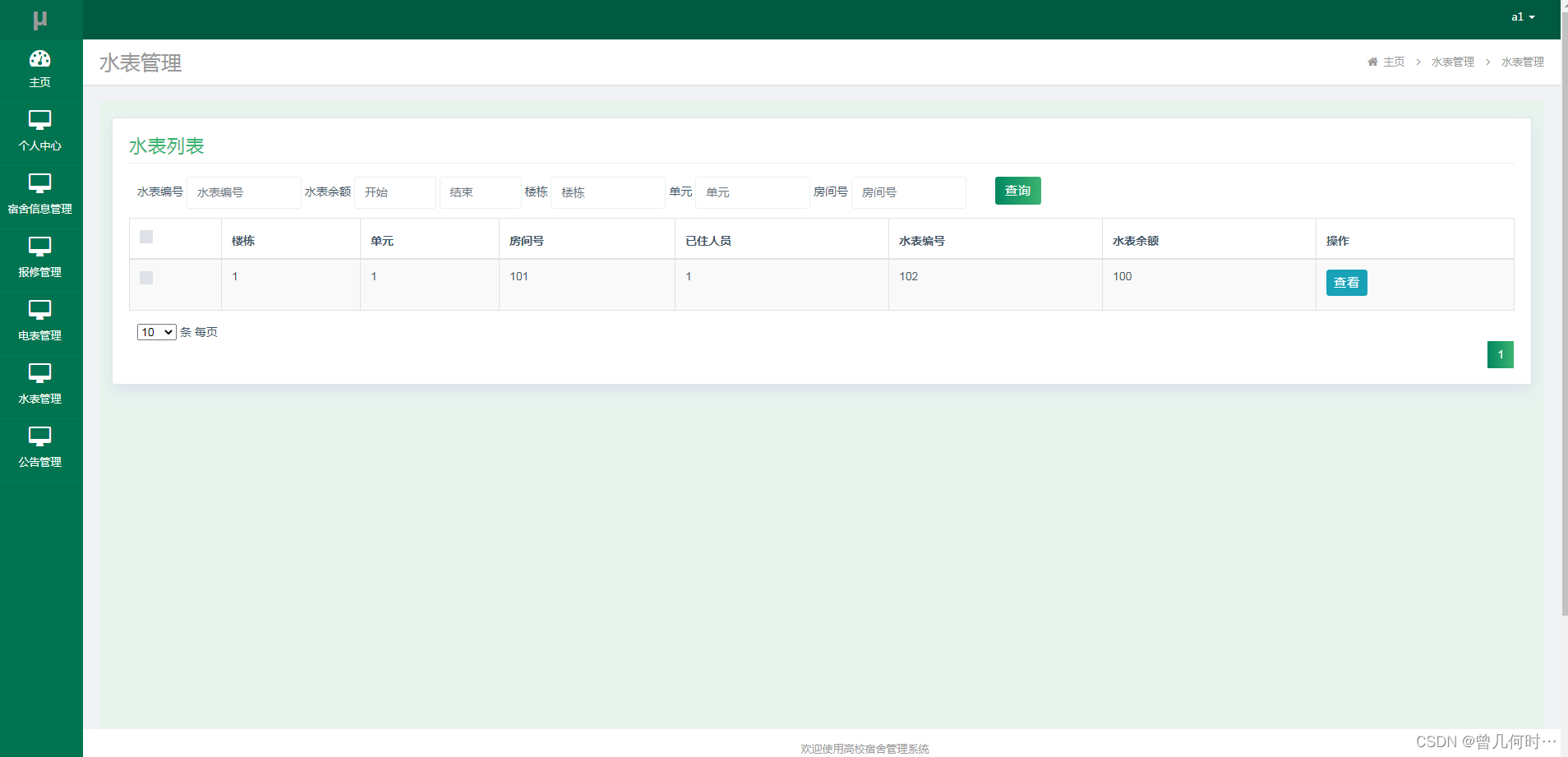Focus the 楼栋 filter input field
The height and width of the screenshot is (757, 1568).
coord(607,192)
